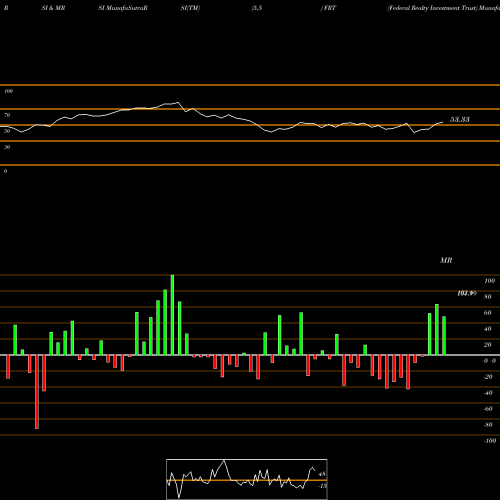
Task: Click the 'SI MunafaSutraR' header label
Action: point(123,8)
